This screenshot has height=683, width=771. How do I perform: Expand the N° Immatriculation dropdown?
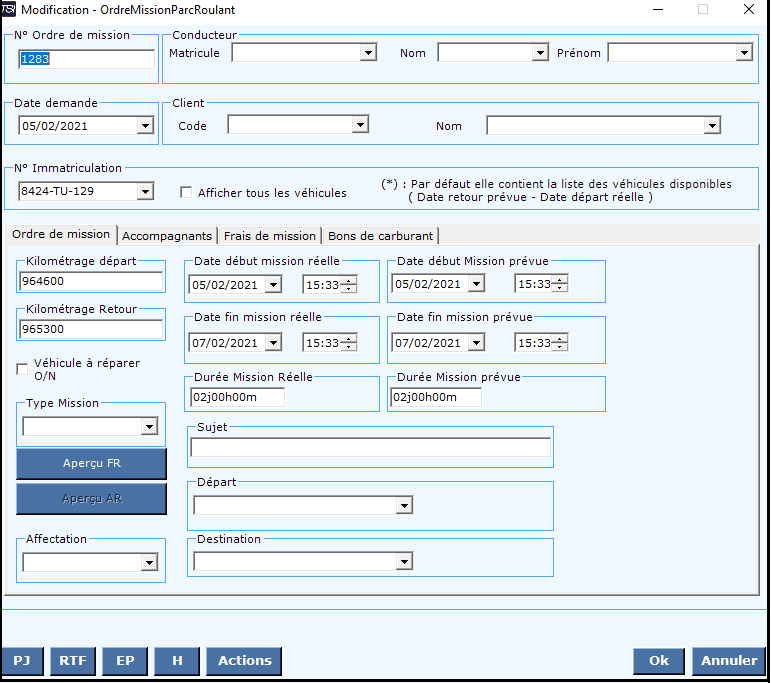coord(145,191)
